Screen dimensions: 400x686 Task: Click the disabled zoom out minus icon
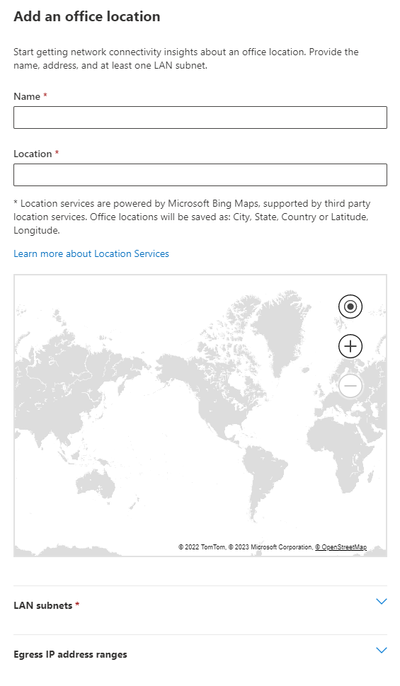pyautogui.click(x=350, y=386)
